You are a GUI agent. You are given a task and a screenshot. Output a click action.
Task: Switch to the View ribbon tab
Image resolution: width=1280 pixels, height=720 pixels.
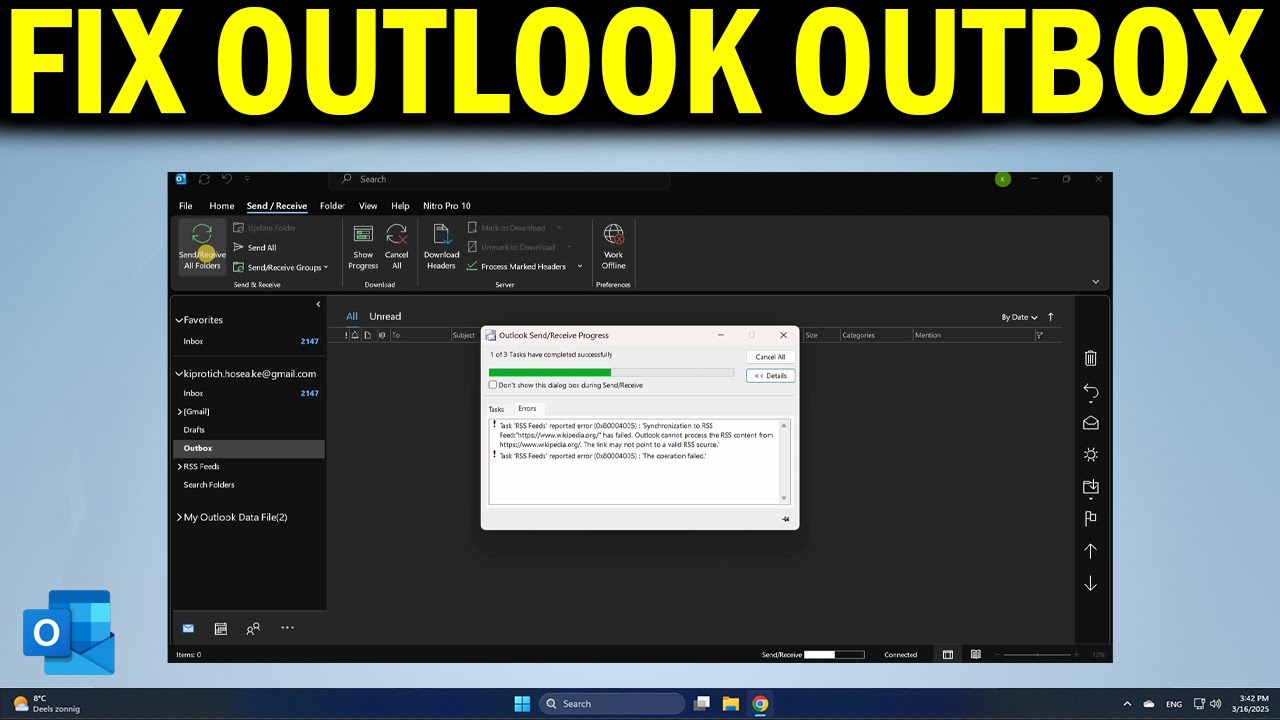tap(368, 206)
